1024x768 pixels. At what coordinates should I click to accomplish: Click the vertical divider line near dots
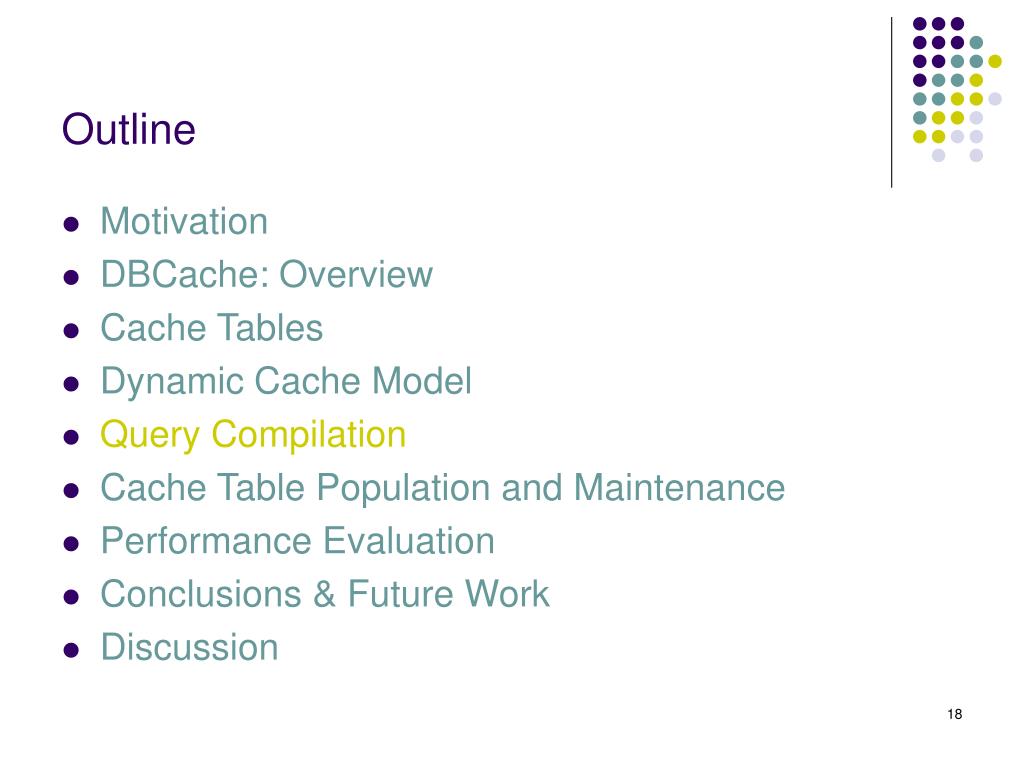(x=891, y=103)
